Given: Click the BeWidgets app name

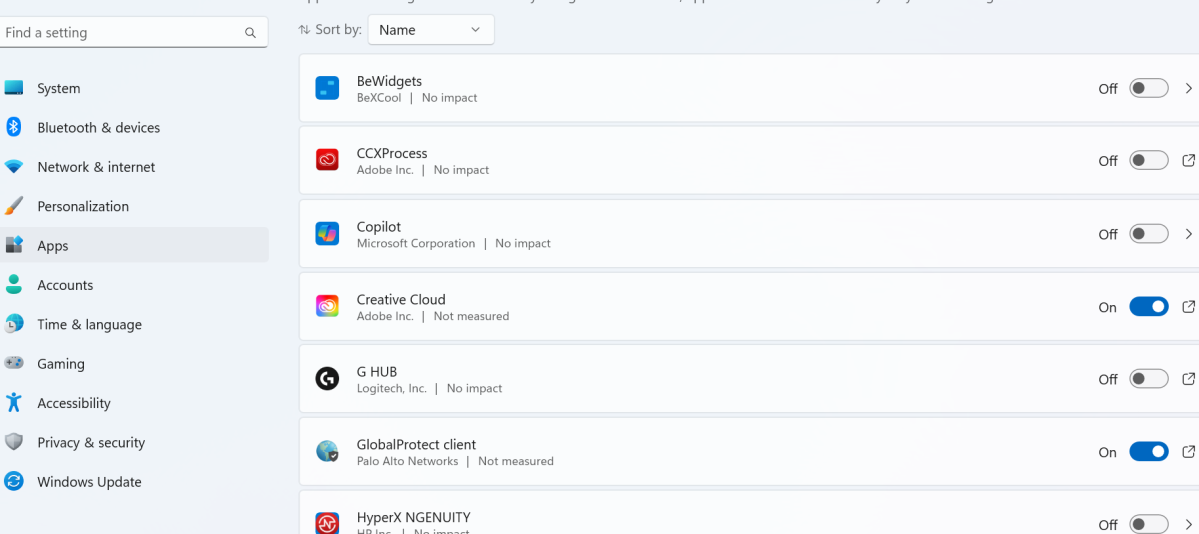Looking at the screenshot, I should (389, 81).
